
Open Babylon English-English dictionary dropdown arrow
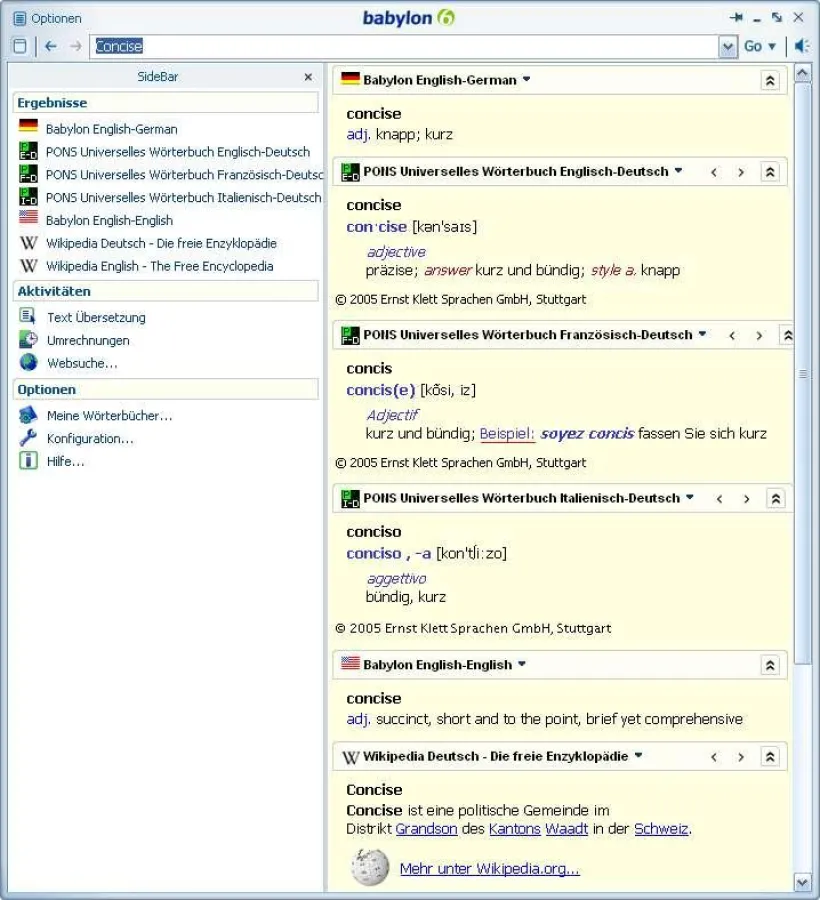522,664
